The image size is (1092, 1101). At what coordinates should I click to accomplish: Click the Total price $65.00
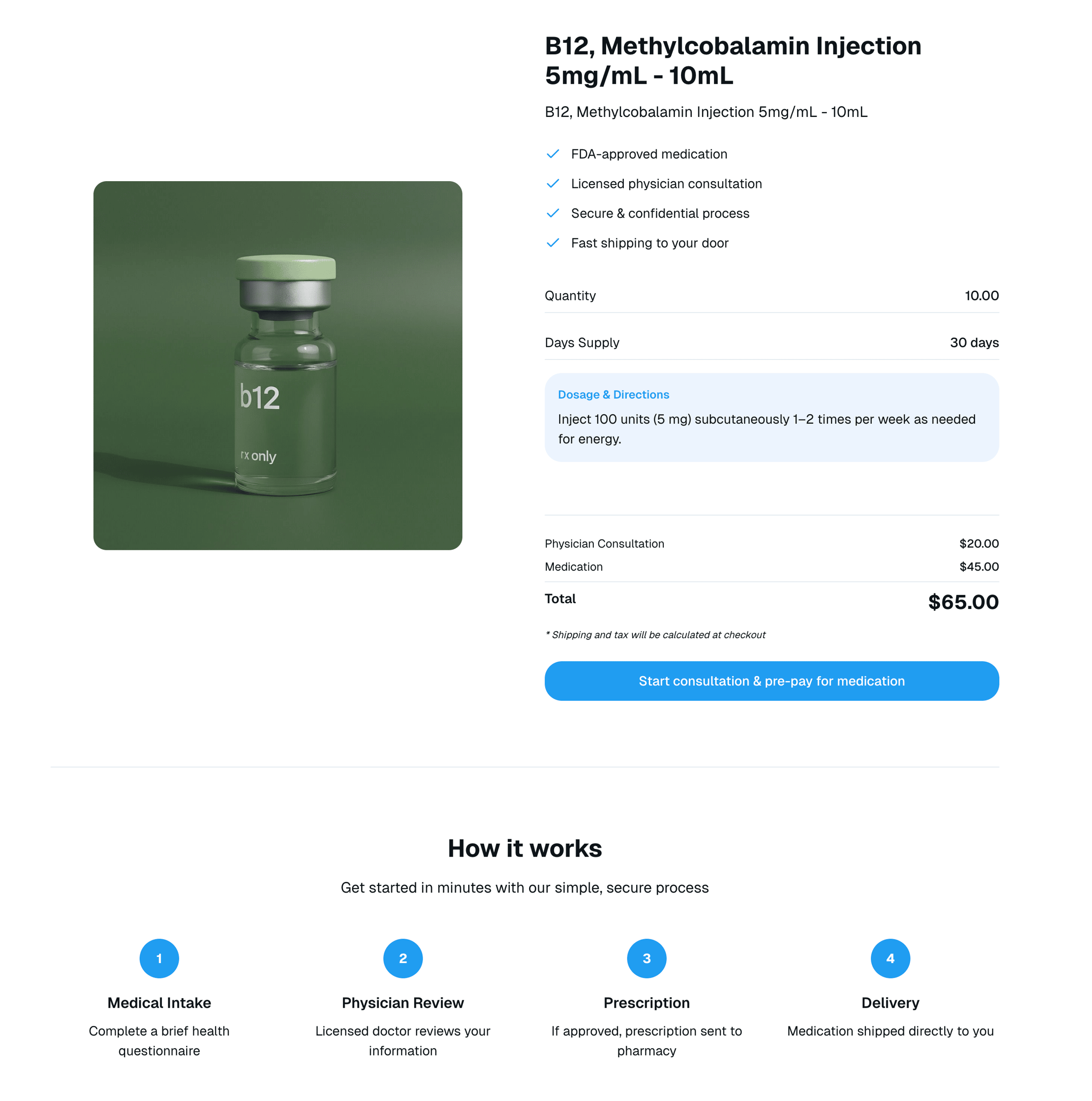pos(963,602)
